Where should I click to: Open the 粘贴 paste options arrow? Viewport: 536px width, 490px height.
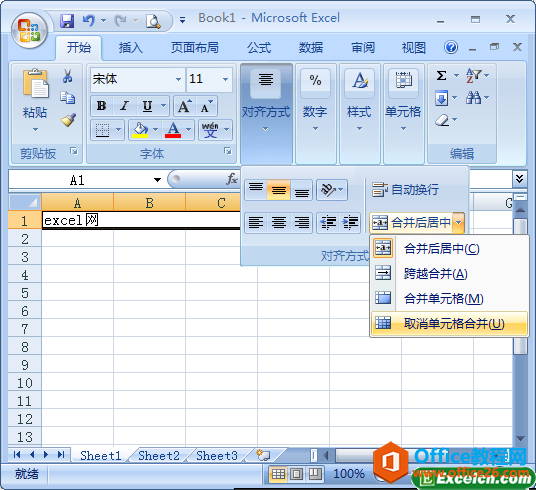click(35, 129)
